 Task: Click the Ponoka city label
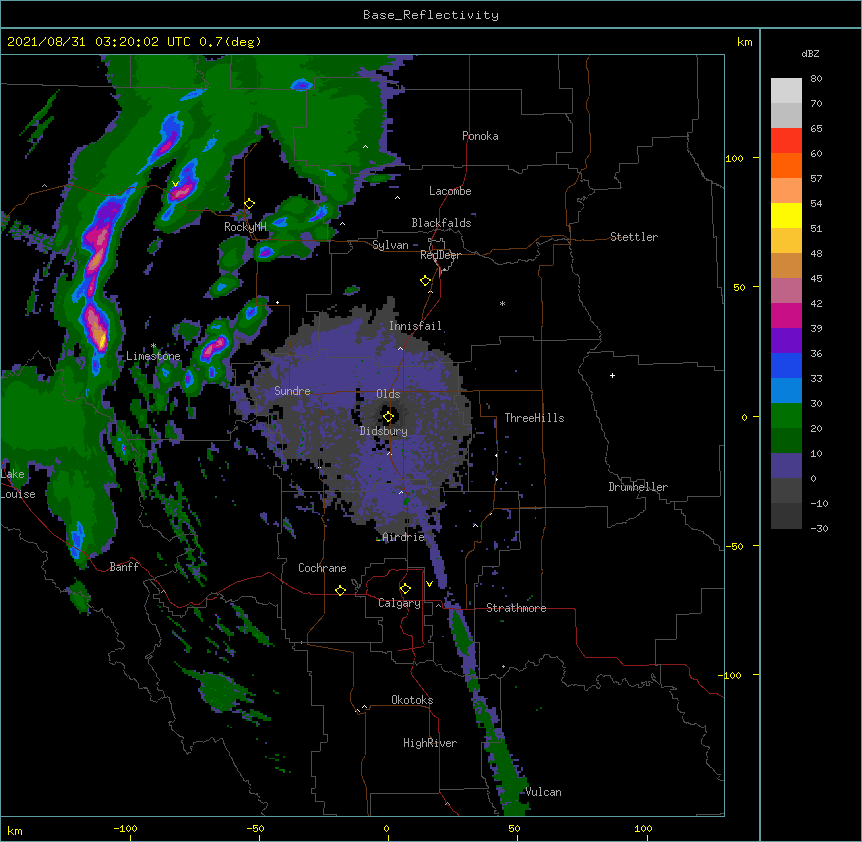coord(480,136)
